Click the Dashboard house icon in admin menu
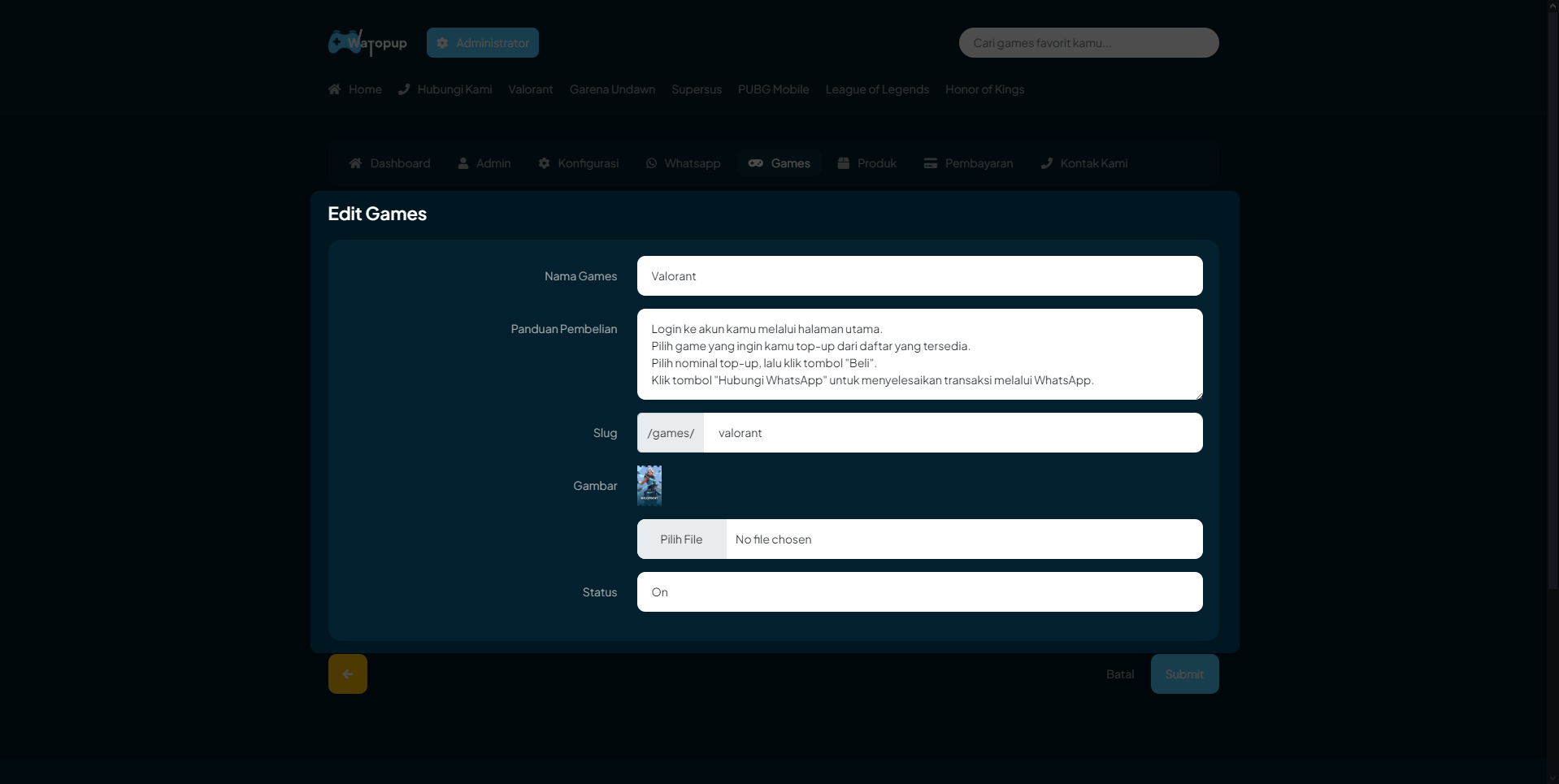1559x784 pixels. (x=355, y=163)
